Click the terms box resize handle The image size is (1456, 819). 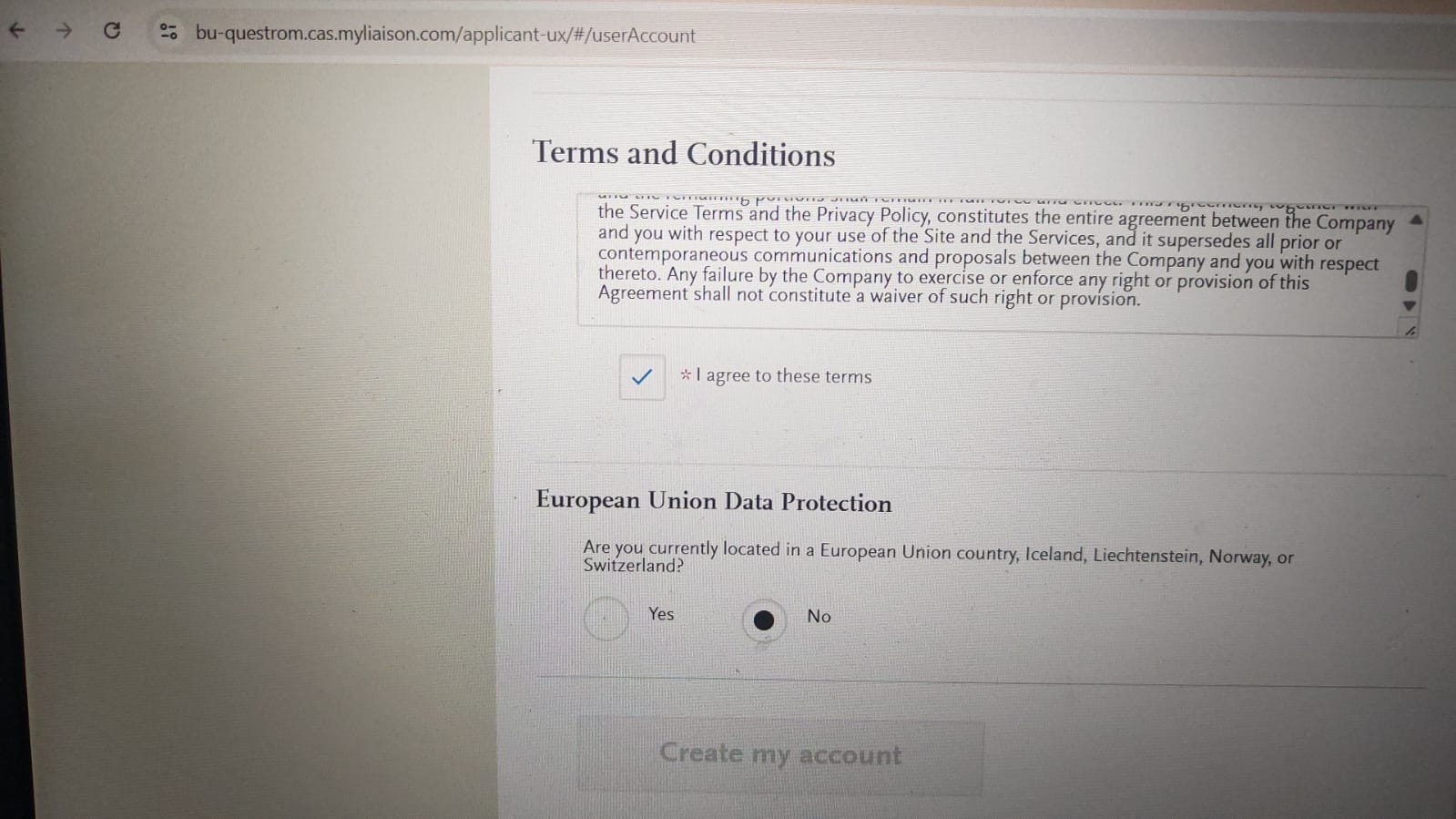pyautogui.click(x=1410, y=331)
